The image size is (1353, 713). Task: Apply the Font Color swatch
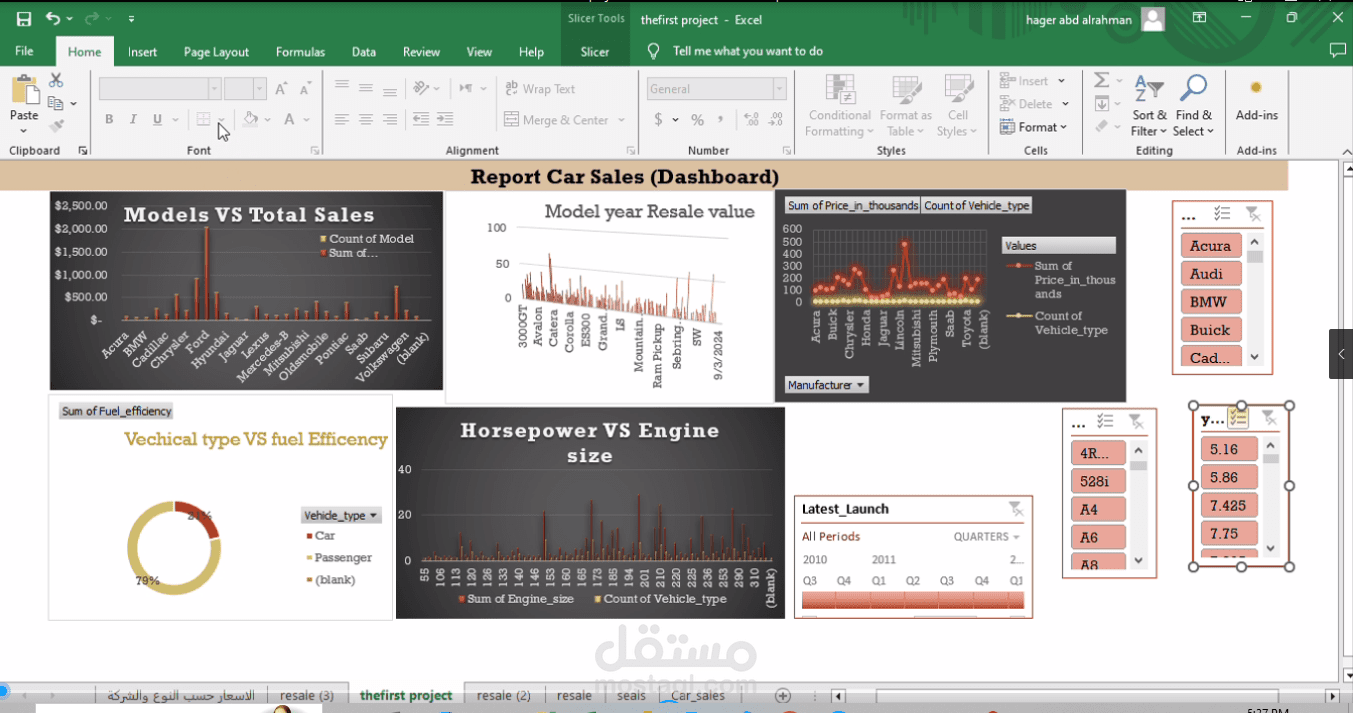[289, 120]
